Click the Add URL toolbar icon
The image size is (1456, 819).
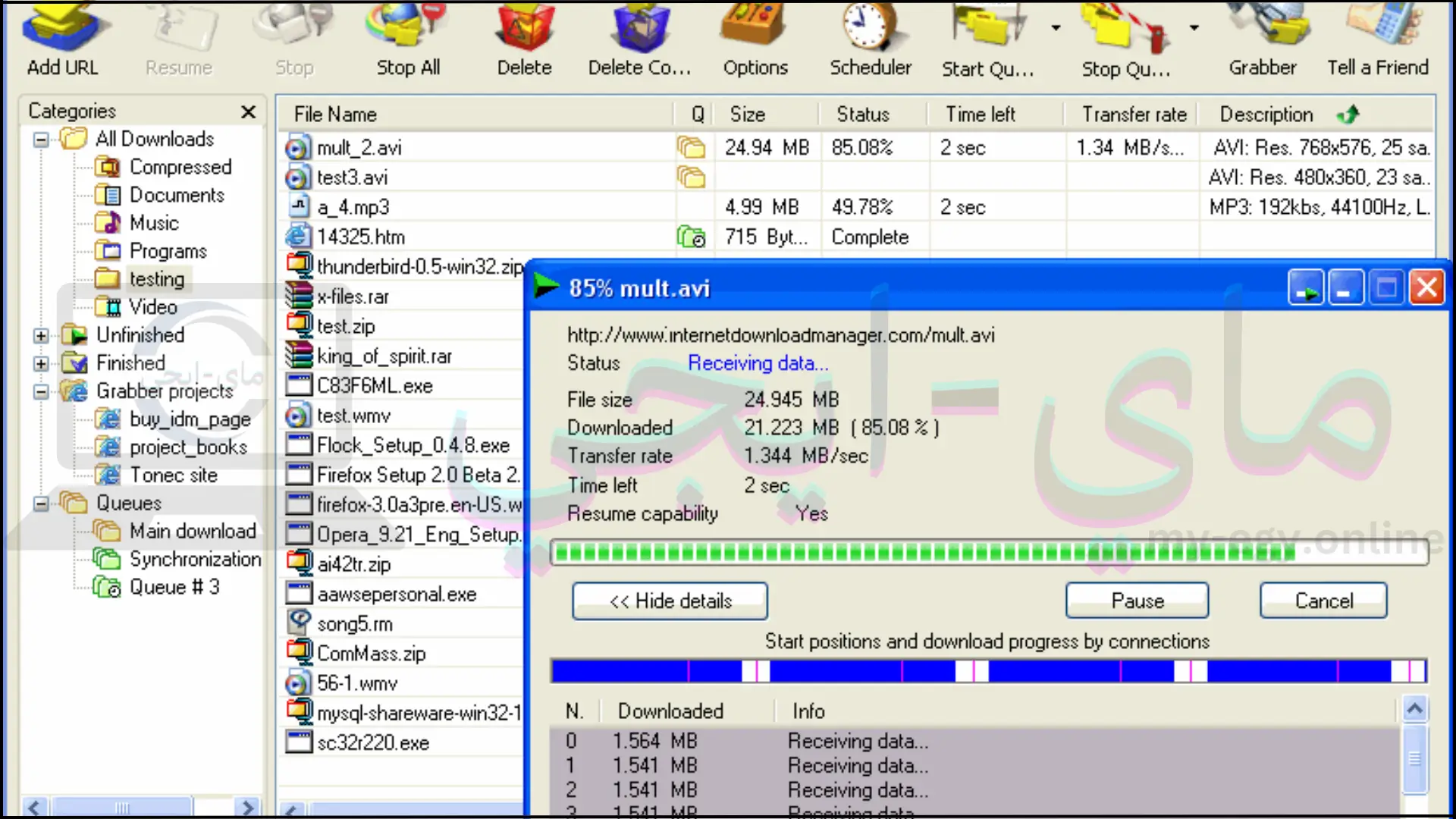(62, 38)
